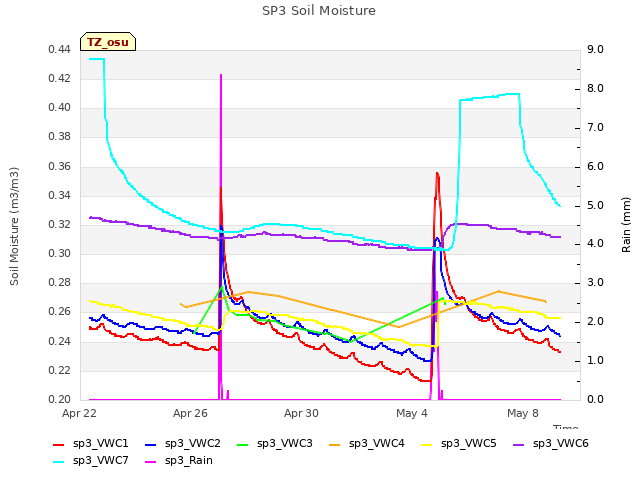The image size is (640, 480).
Task: Click the red sp3_VWC1 legend swatch
Action: coord(59,445)
